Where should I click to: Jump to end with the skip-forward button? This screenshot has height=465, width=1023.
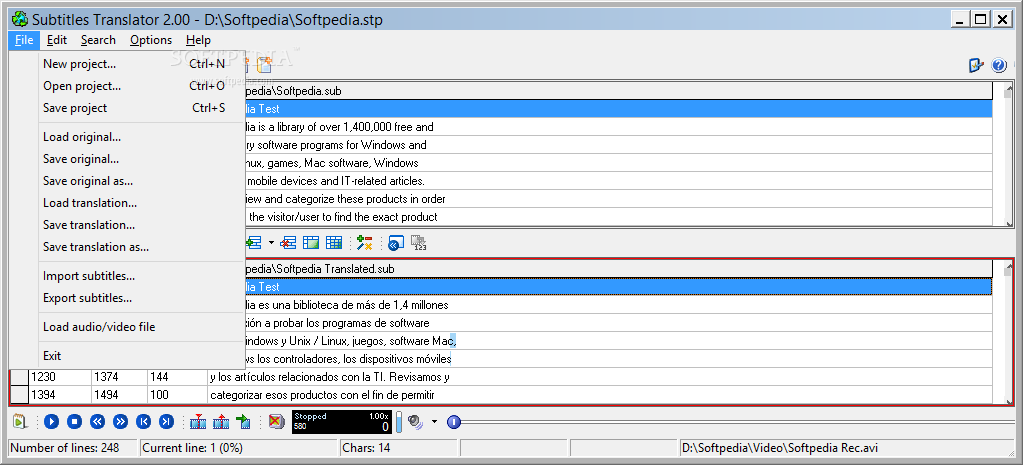(166, 422)
